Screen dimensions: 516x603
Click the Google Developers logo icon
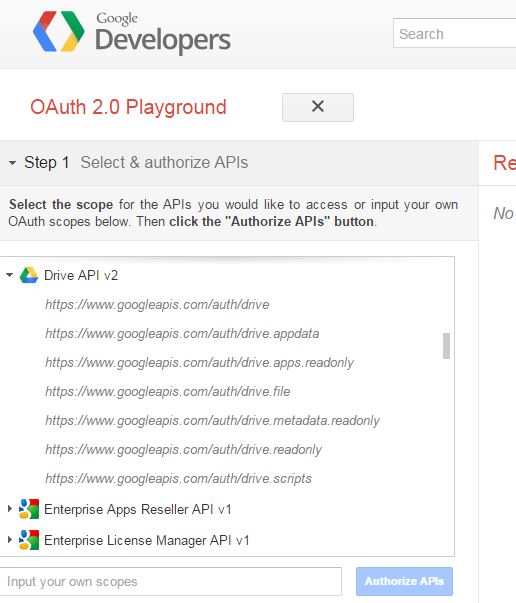click(59, 31)
